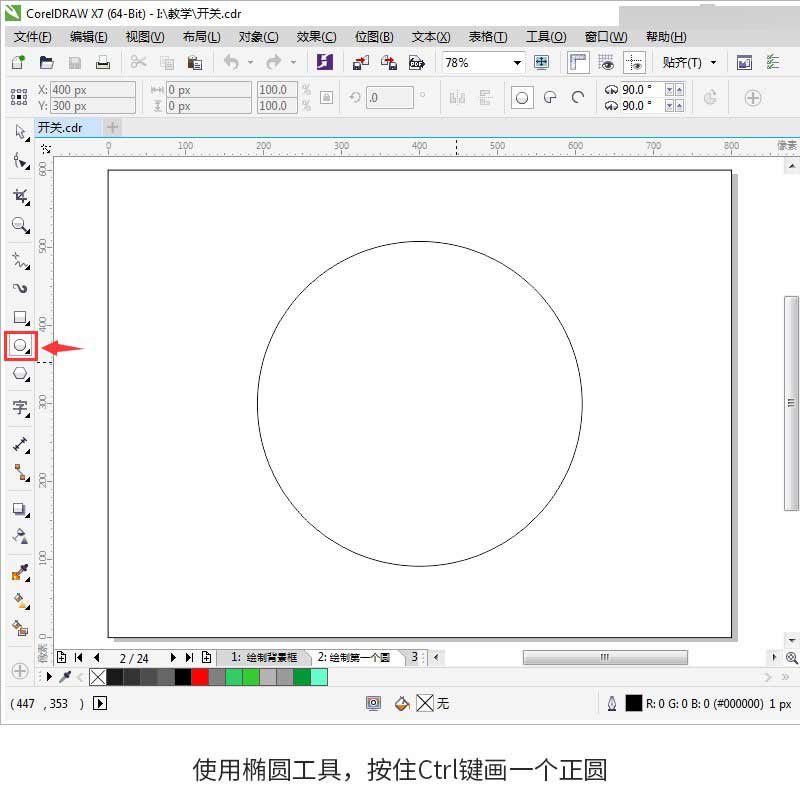The width and height of the screenshot is (800, 802).
Task: Switch to page tab 1: 绘制背景框
Action: [264, 657]
